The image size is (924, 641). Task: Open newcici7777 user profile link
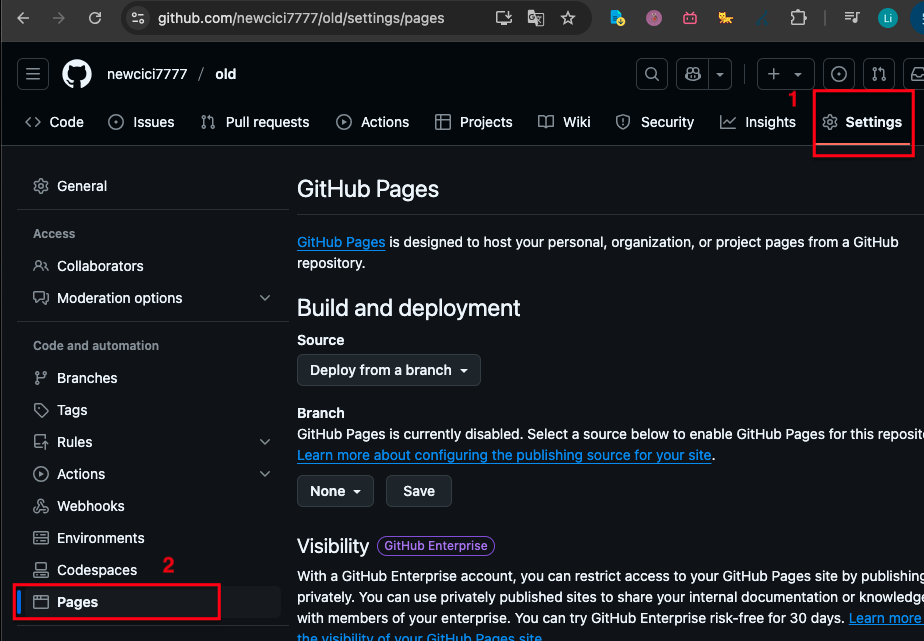pyautogui.click(x=147, y=74)
